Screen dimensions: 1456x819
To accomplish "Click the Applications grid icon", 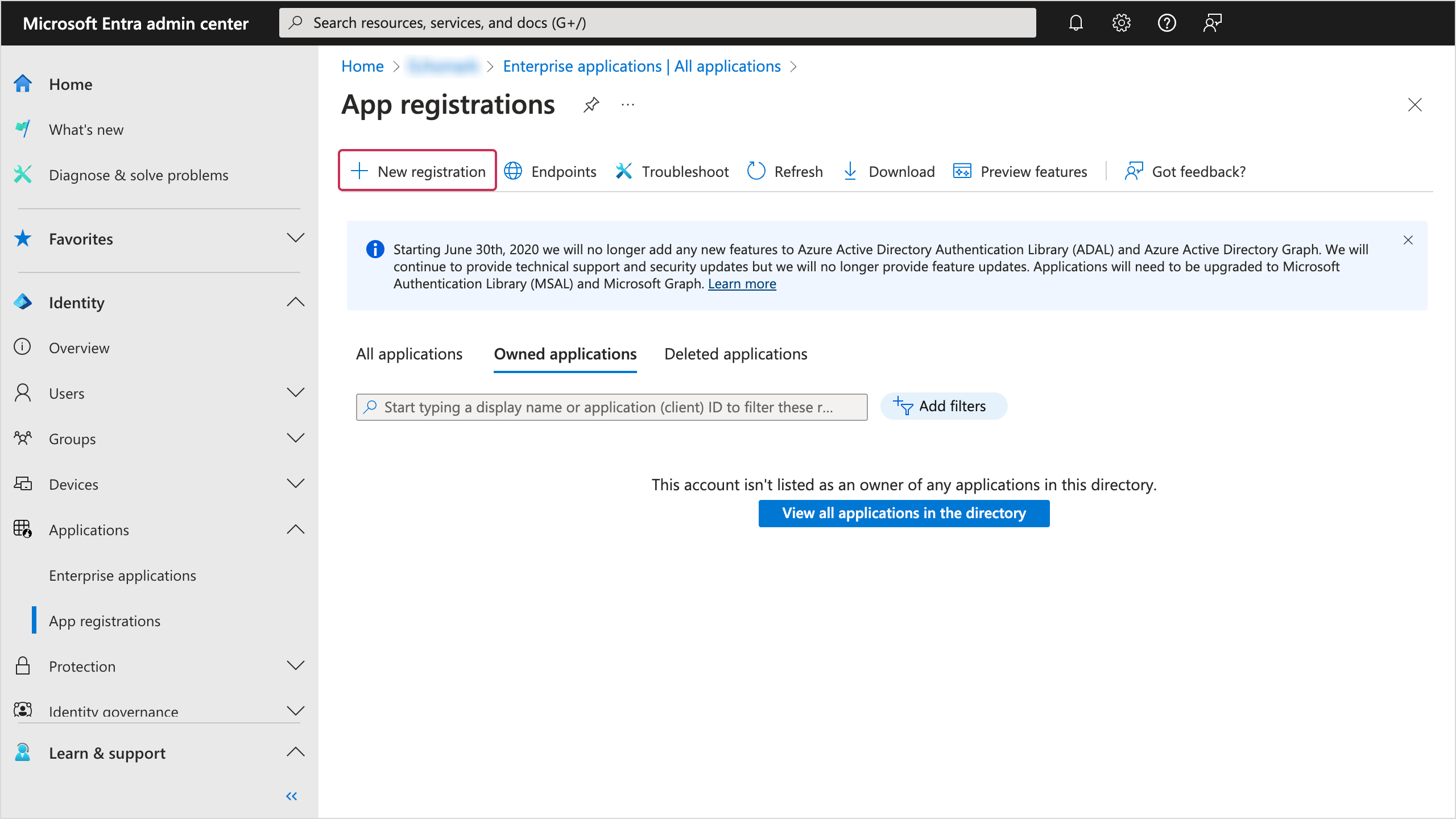I will (23, 529).
